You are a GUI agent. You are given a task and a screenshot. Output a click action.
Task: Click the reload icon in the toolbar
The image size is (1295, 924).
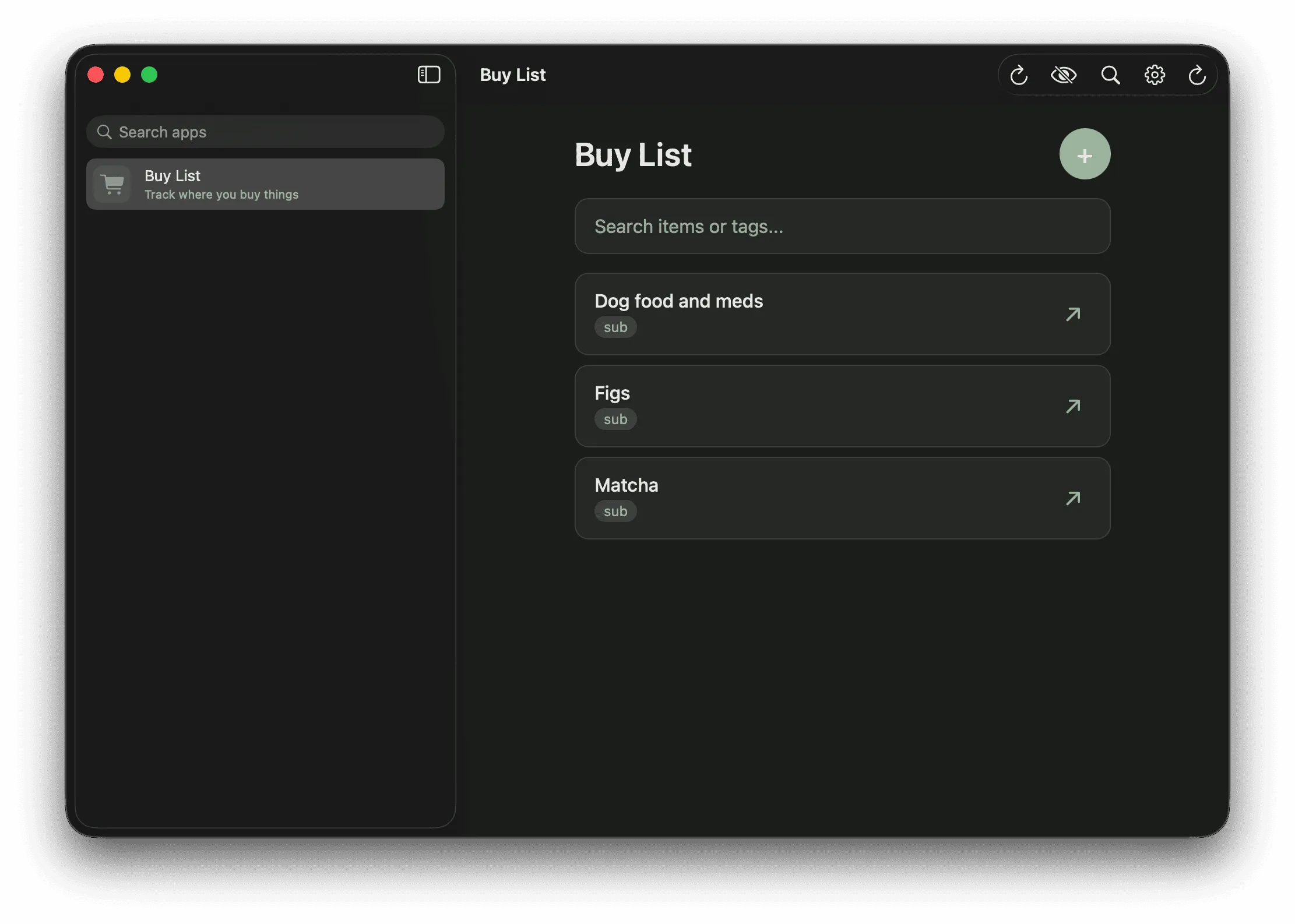coord(1018,75)
